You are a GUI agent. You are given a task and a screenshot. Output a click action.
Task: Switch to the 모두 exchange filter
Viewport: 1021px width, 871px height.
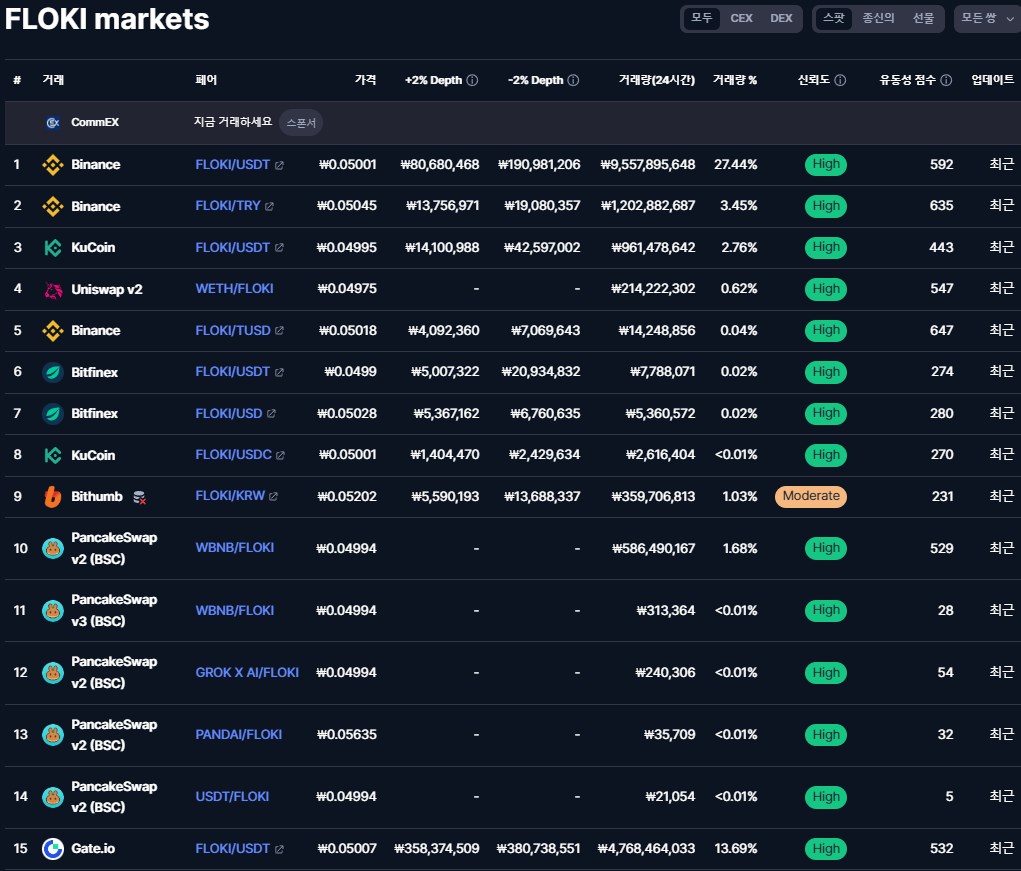(x=702, y=18)
